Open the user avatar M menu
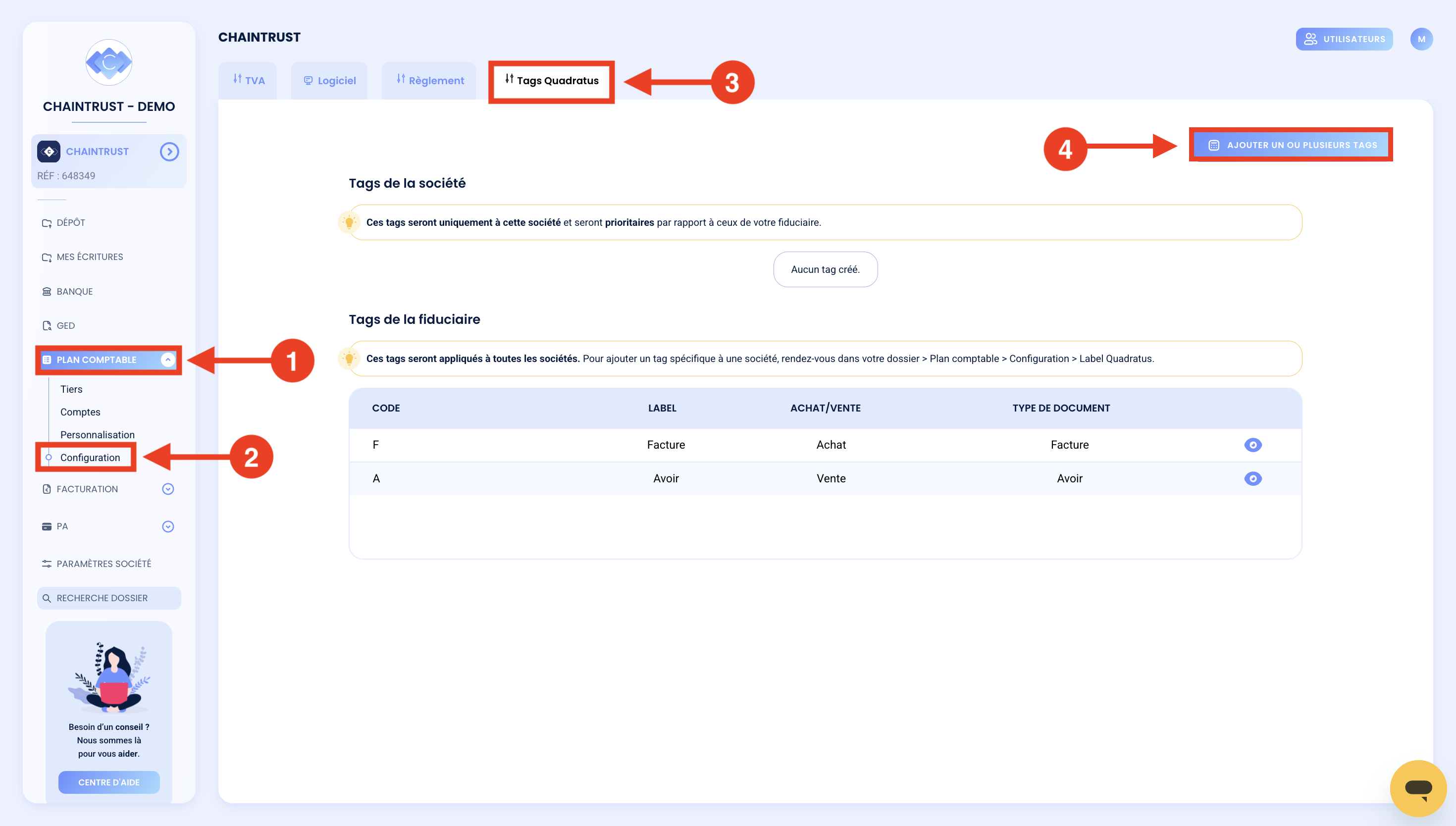 [x=1421, y=39]
